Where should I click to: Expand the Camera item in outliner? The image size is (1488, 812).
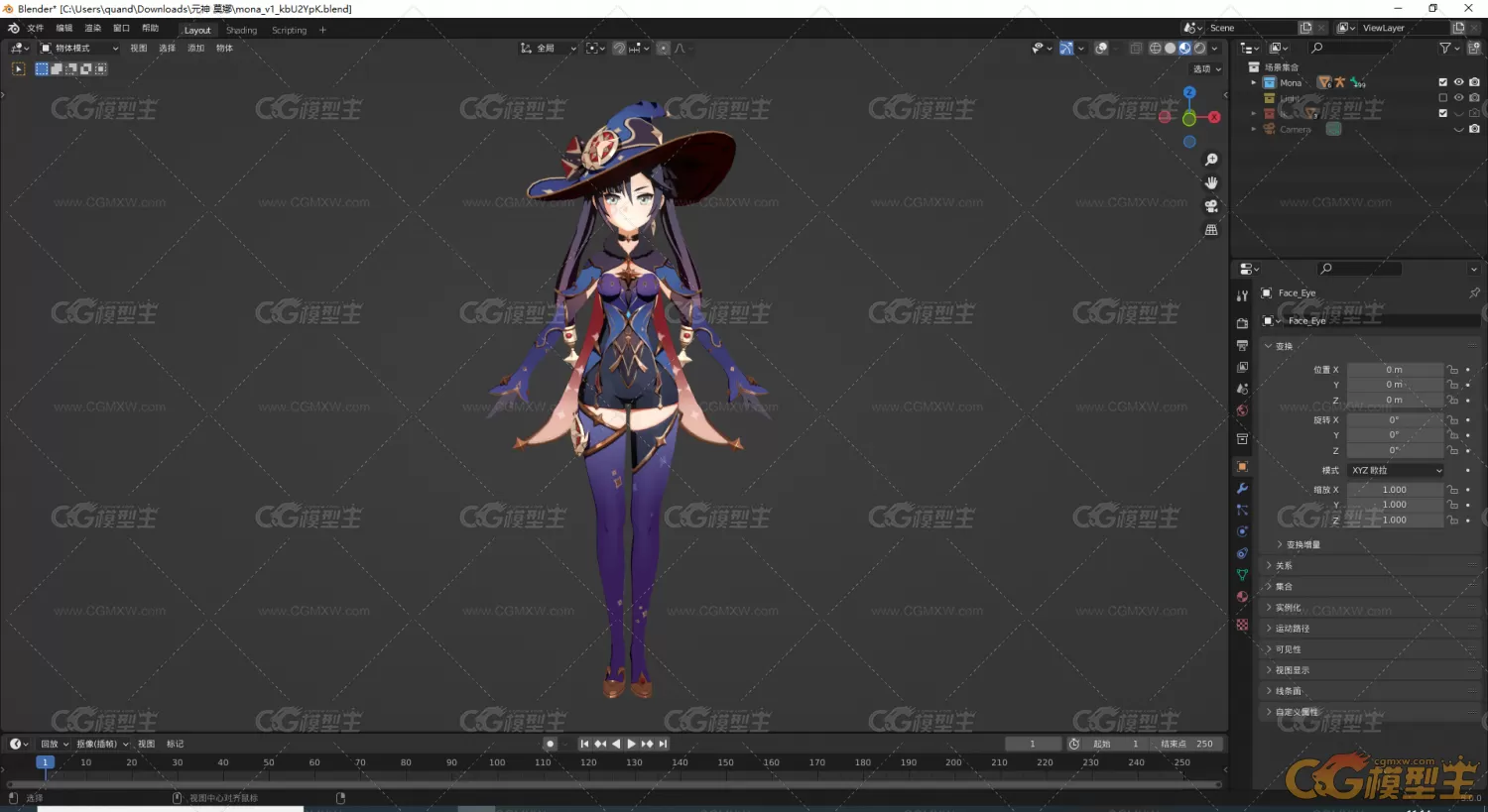click(1254, 129)
